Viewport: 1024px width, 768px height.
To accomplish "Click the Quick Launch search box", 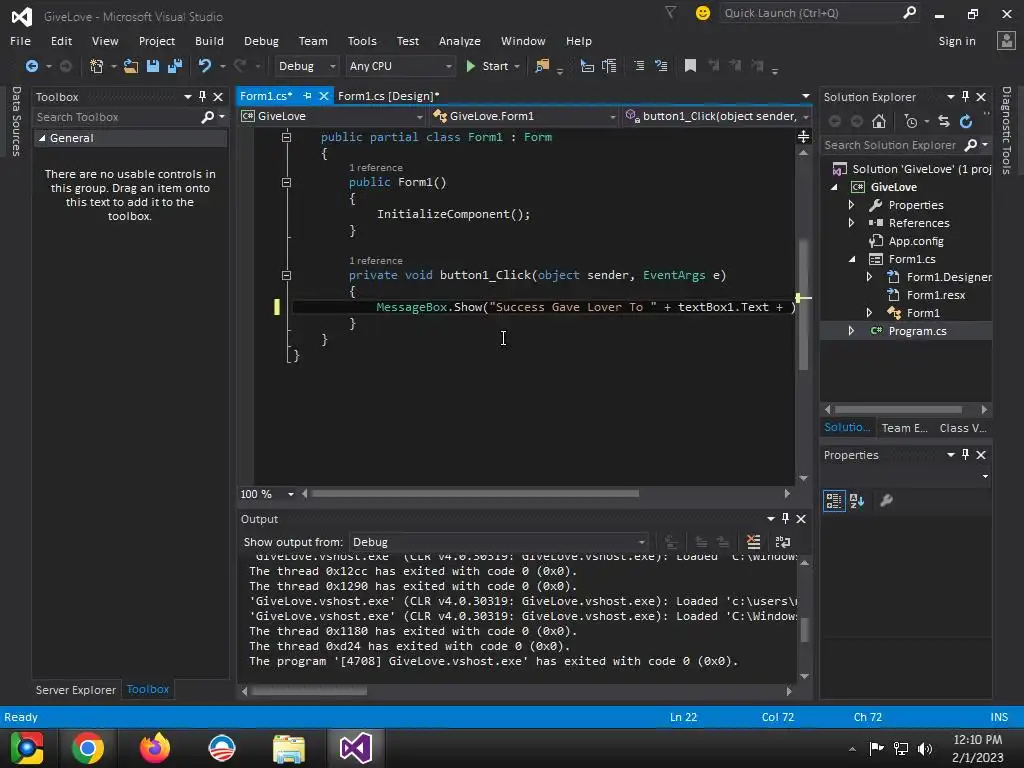I will [x=820, y=13].
